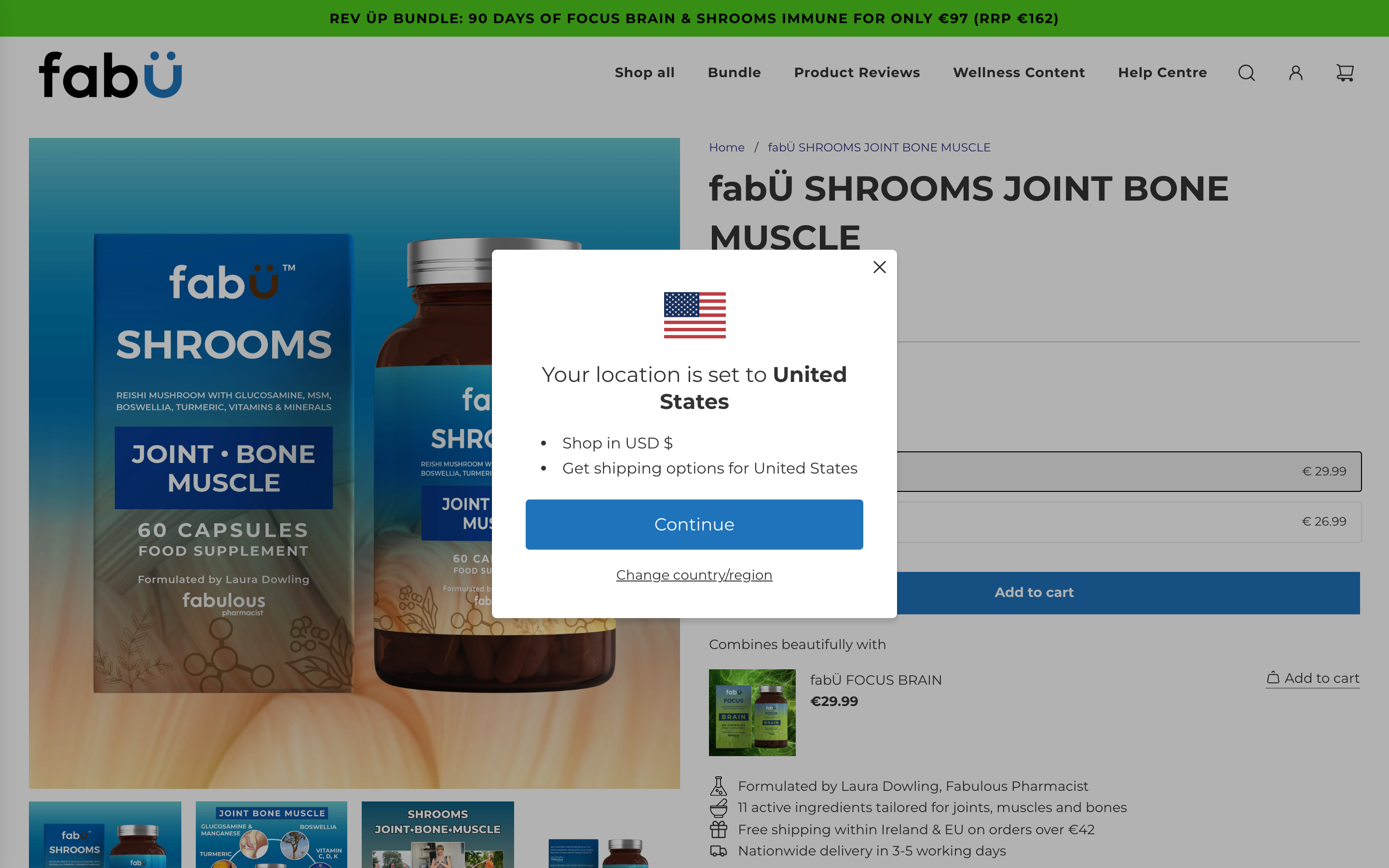Open the Bundle menu item

click(x=734, y=73)
